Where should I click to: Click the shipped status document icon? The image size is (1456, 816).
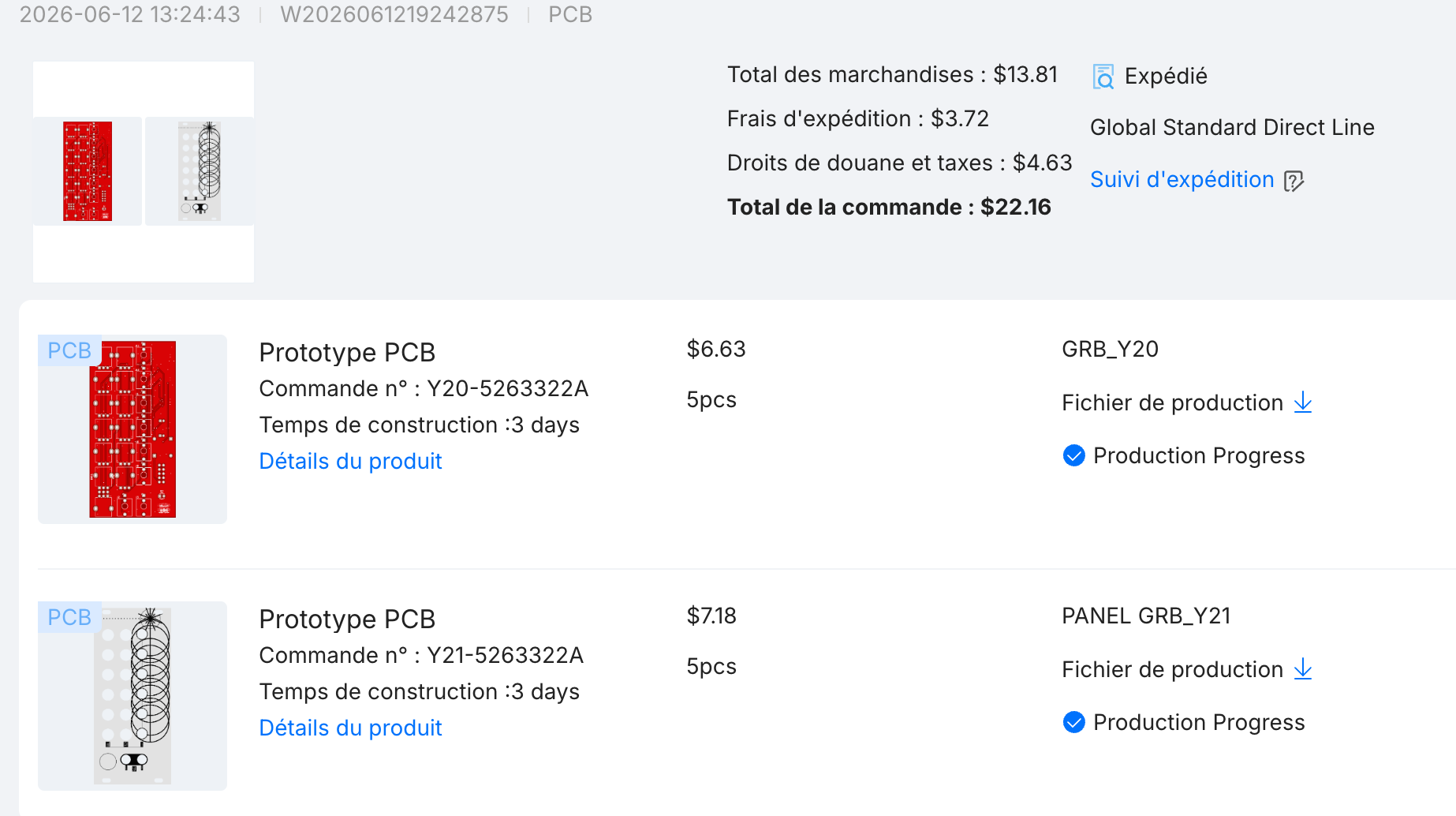point(1103,77)
